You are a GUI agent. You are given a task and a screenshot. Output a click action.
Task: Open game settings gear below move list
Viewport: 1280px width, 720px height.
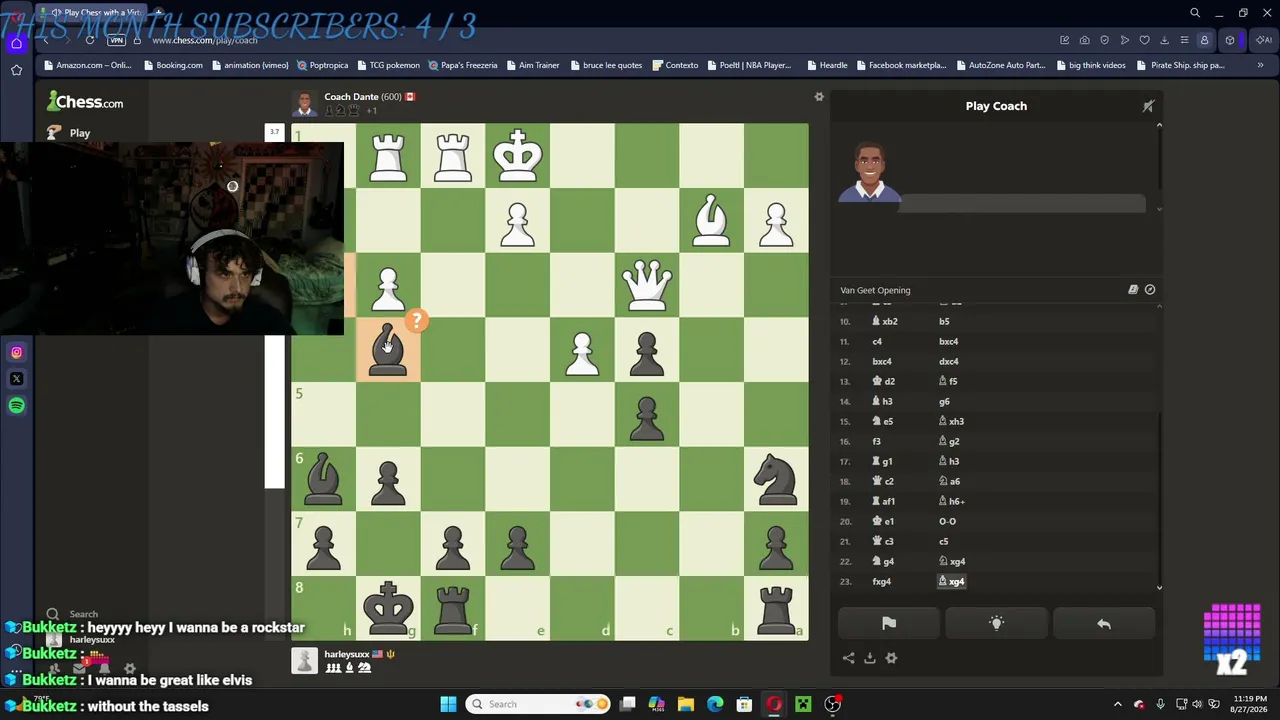(891, 658)
